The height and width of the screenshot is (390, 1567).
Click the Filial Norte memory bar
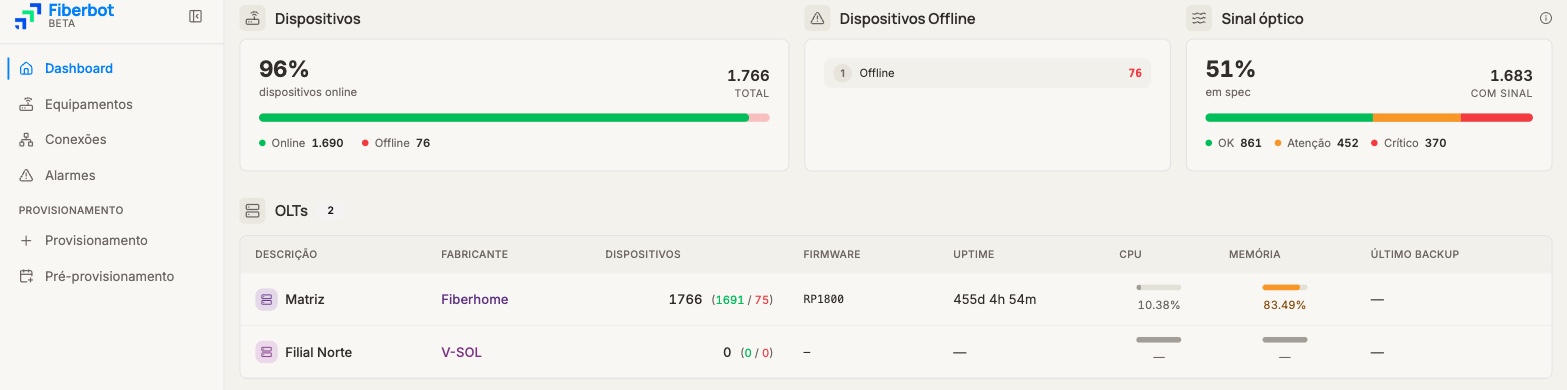[x=1284, y=340]
